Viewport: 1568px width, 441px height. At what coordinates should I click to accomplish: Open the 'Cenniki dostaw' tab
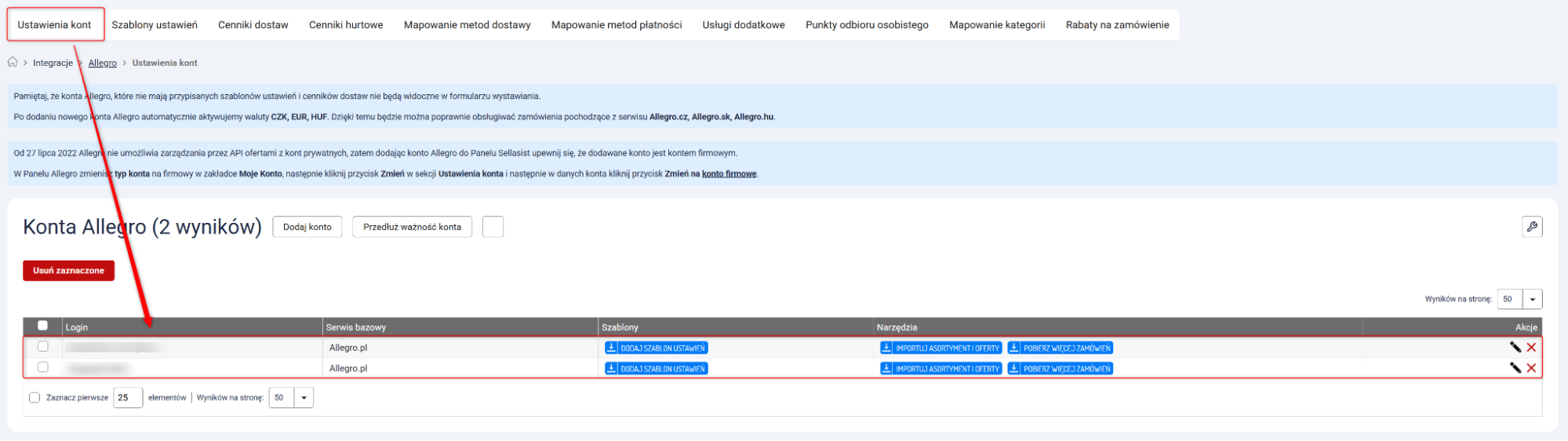[x=253, y=25]
